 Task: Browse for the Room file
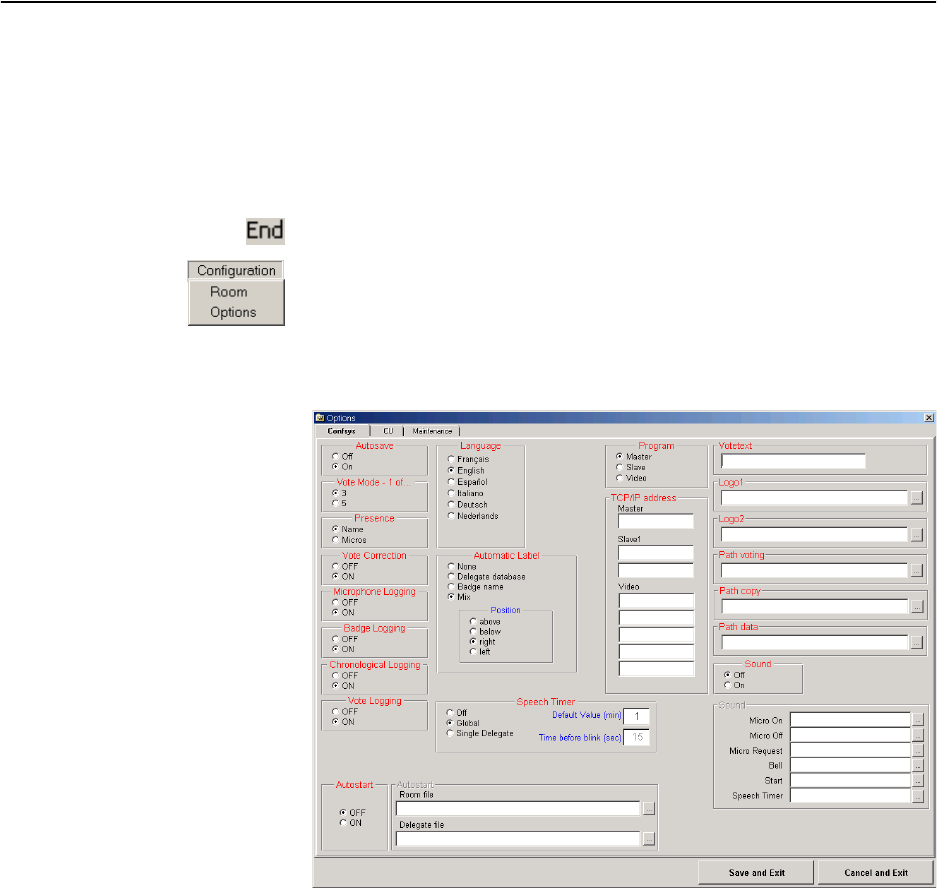[x=648, y=808]
